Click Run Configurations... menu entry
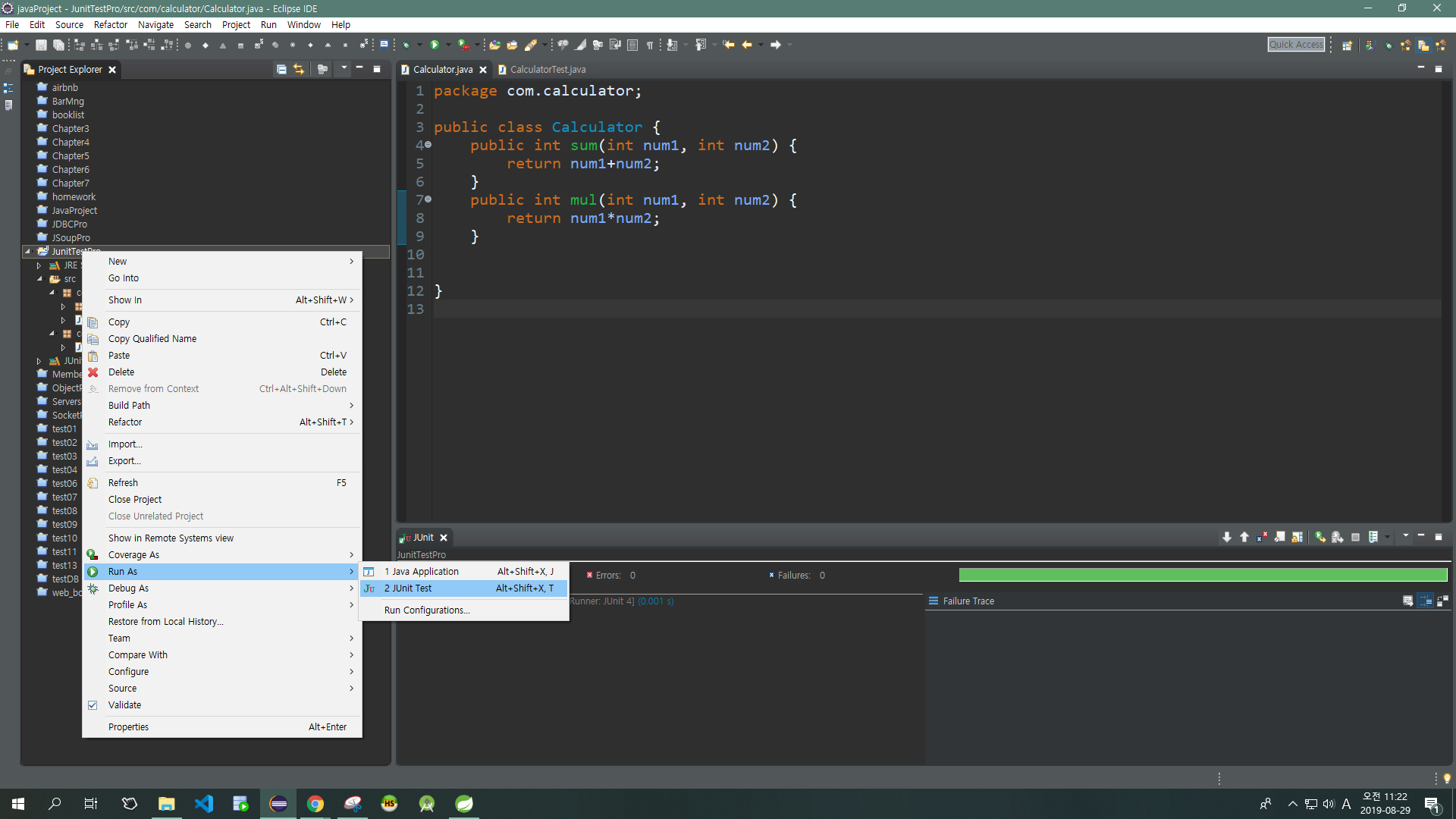 pyautogui.click(x=427, y=610)
